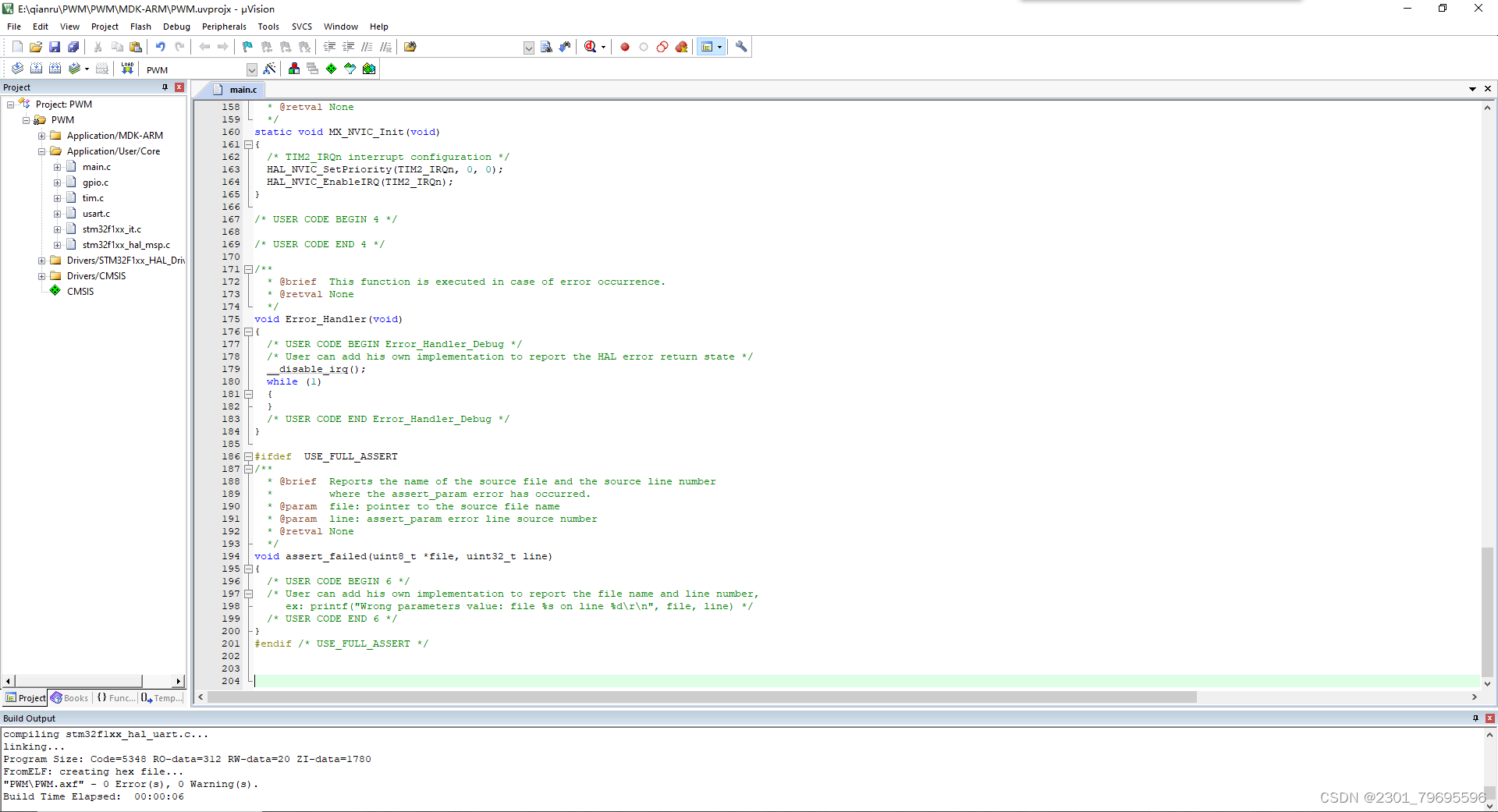Collapse Application/User/Core folder in tree
Screen dimensions: 1498x812
coord(41,151)
